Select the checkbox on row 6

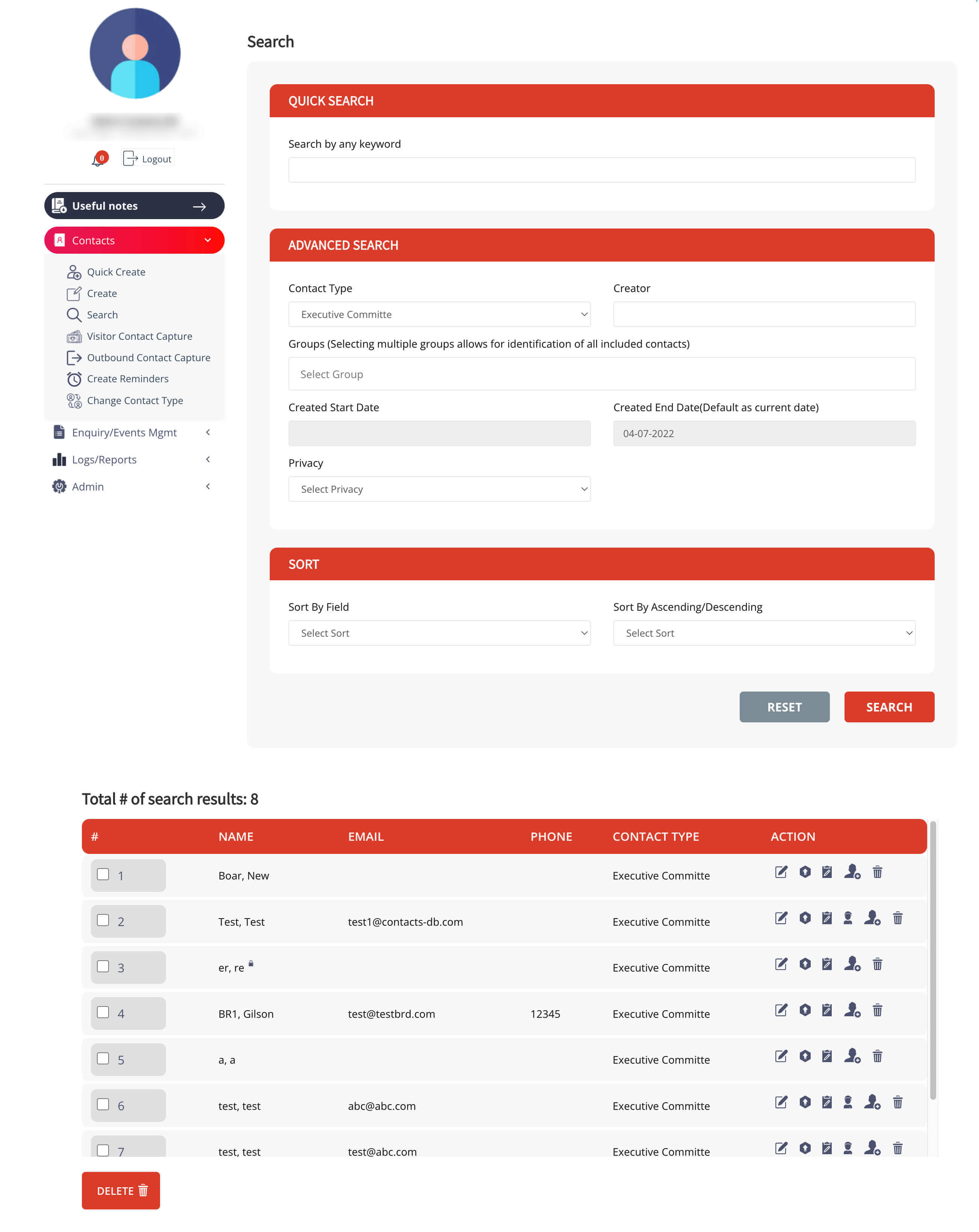coord(103,1105)
